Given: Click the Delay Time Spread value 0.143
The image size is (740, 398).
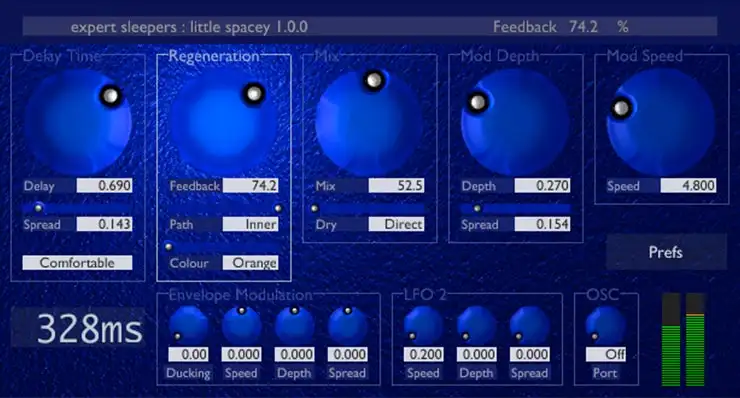Looking at the screenshot, I should (104, 224).
